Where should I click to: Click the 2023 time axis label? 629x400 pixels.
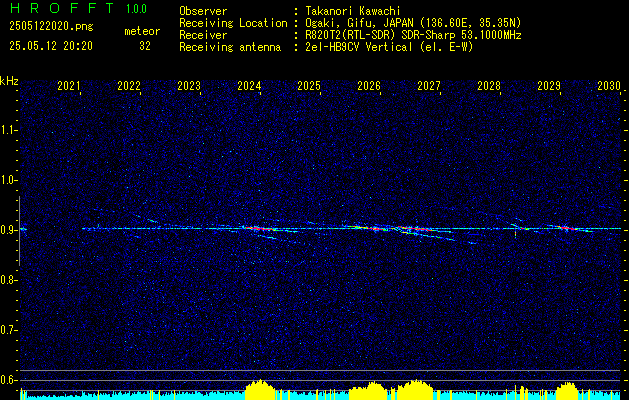(x=189, y=85)
